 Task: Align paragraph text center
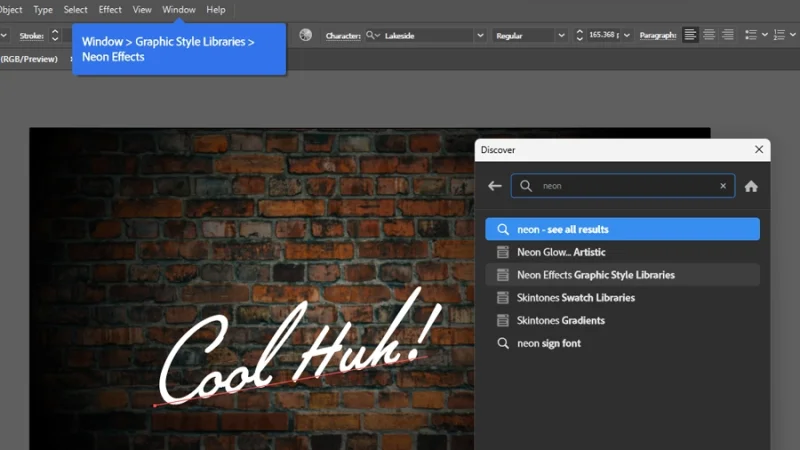709,35
